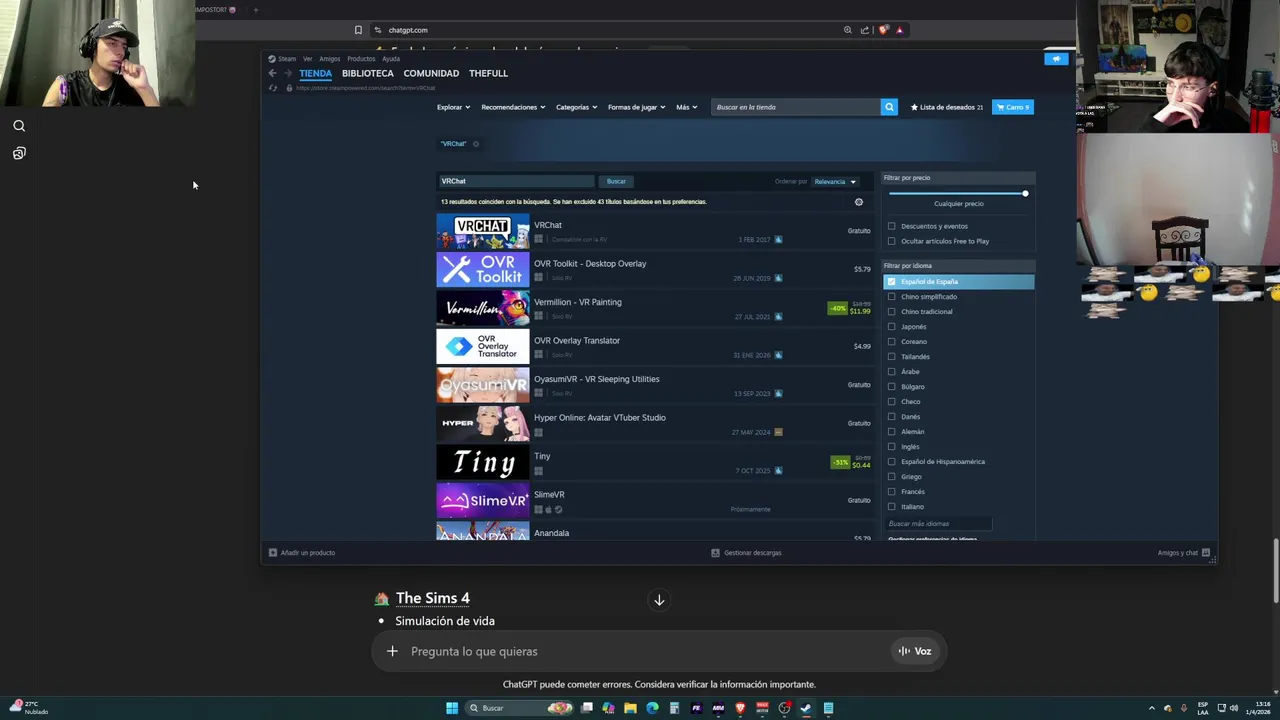This screenshot has height=720, width=1280.
Task: Open Lista de deseados wishlist
Action: (x=946, y=107)
